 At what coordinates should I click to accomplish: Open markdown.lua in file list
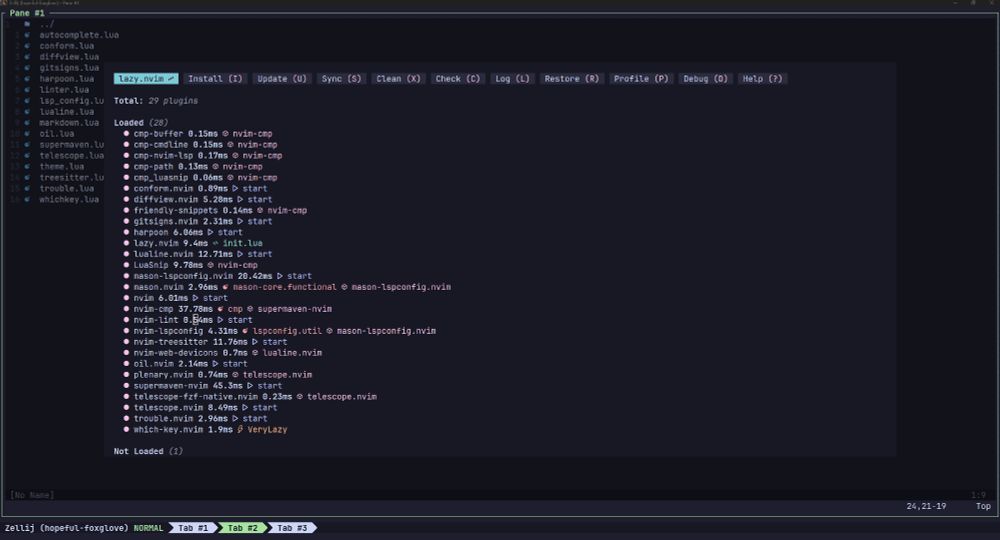(69, 122)
